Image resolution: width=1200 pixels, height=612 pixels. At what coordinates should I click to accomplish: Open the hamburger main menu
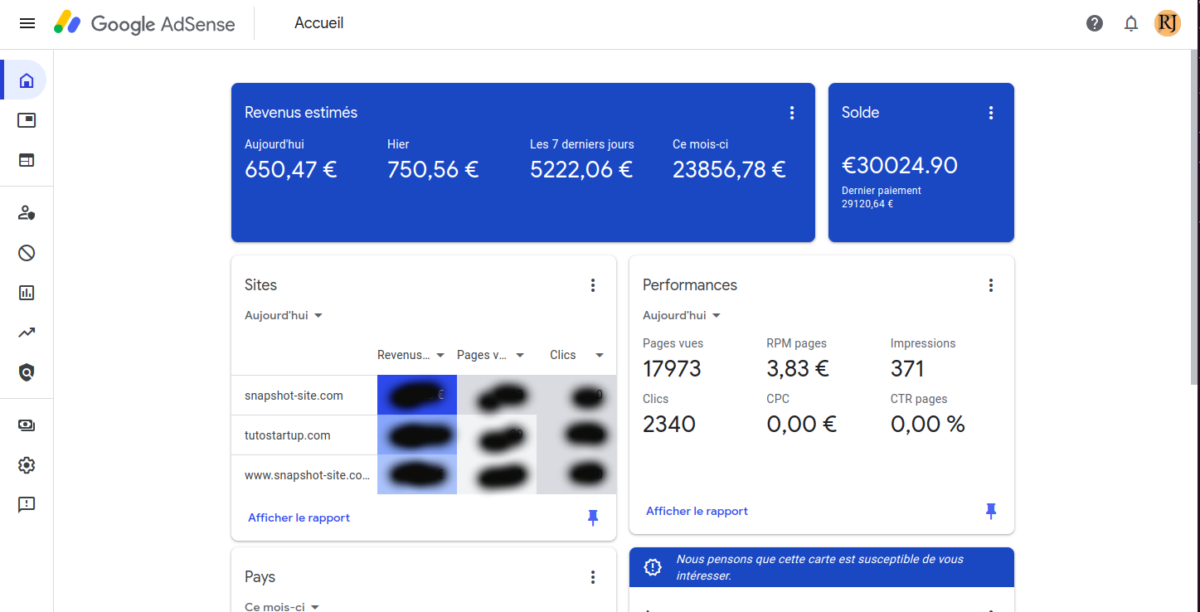pyautogui.click(x=27, y=23)
